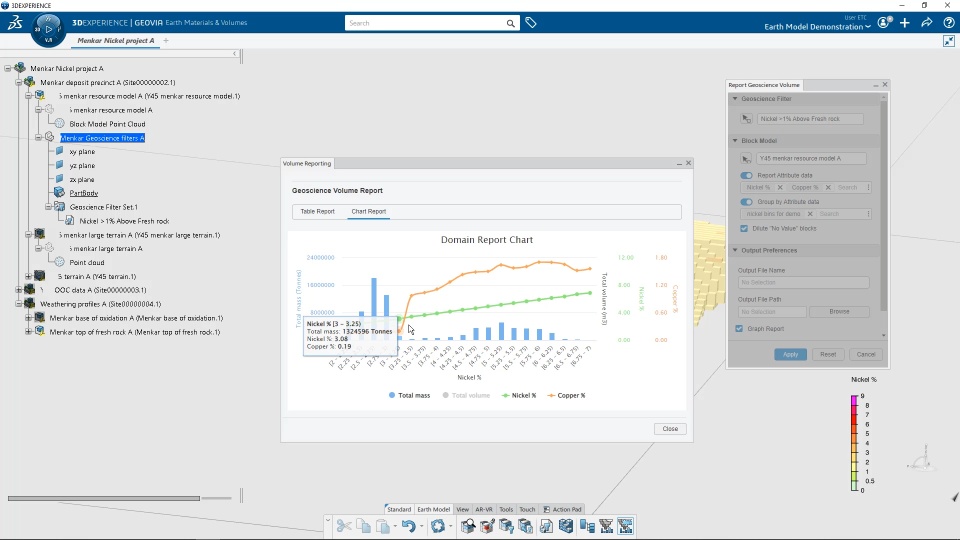Viewport: 960px width, 540px height.
Task: Open the help question mark icon
Action: [948, 23]
